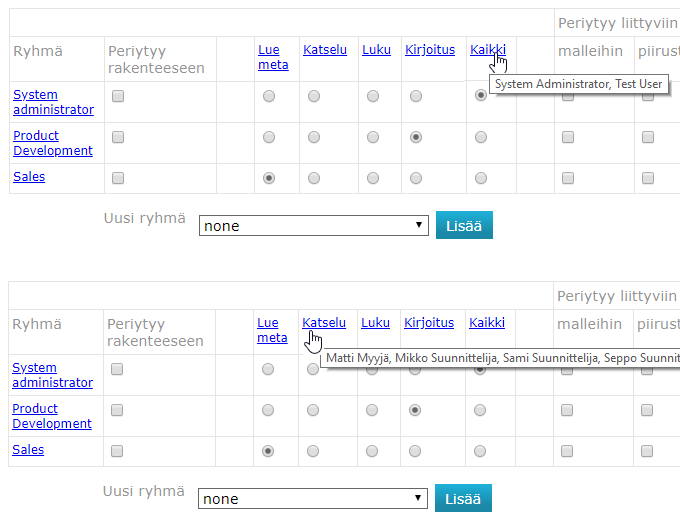Viewport: 680px width, 521px height.
Task: Click the bottom Lisää button
Action: pyautogui.click(x=463, y=498)
